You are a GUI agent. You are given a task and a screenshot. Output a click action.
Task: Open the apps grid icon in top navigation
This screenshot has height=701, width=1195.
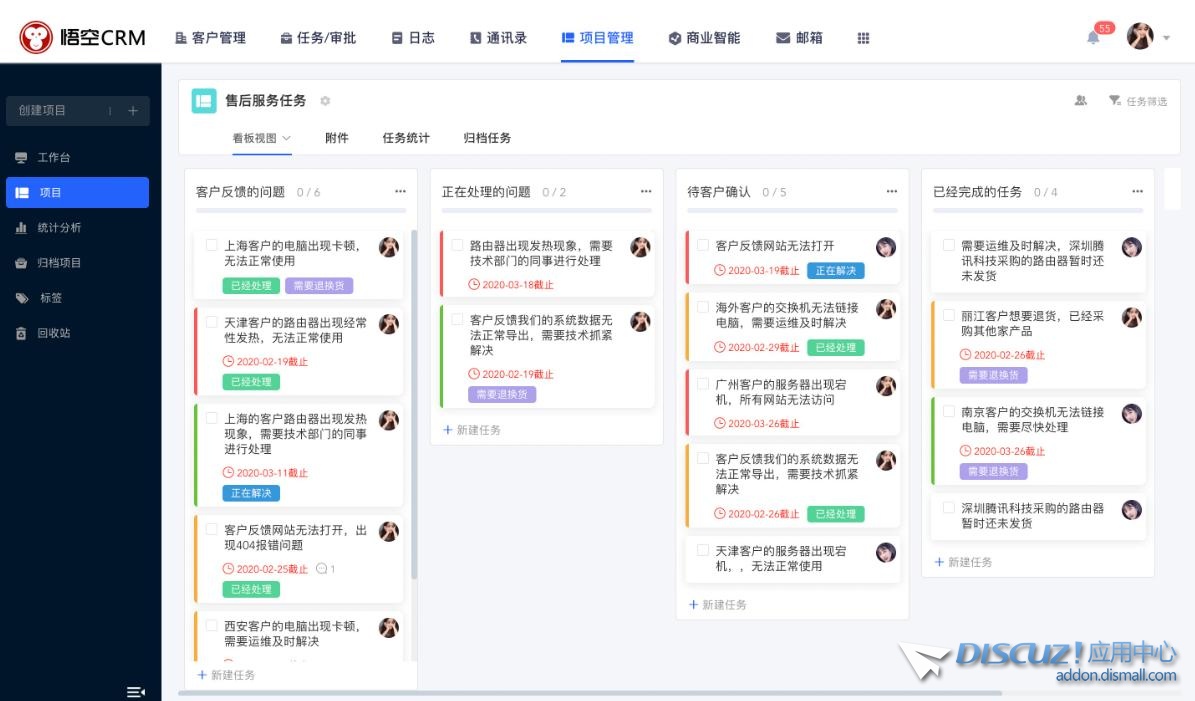(863, 38)
